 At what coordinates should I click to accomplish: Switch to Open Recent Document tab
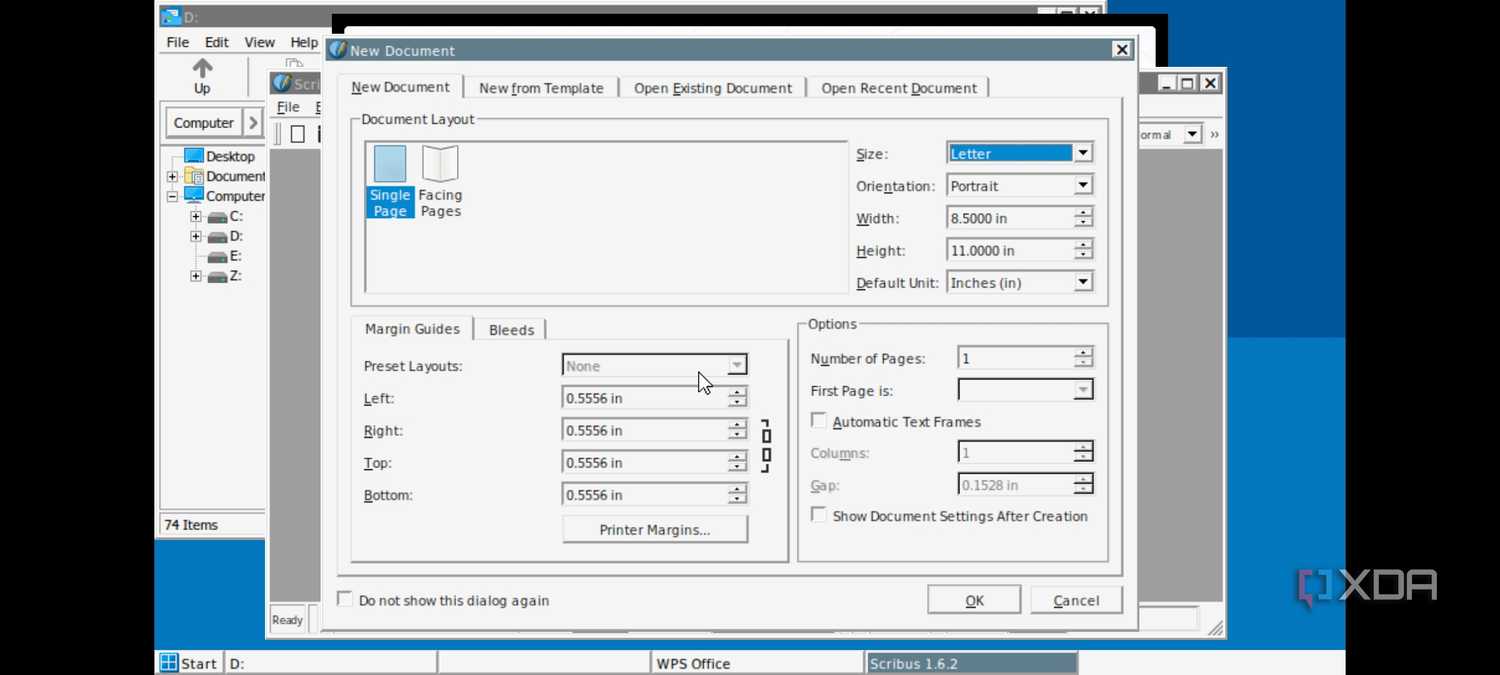tap(899, 88)
